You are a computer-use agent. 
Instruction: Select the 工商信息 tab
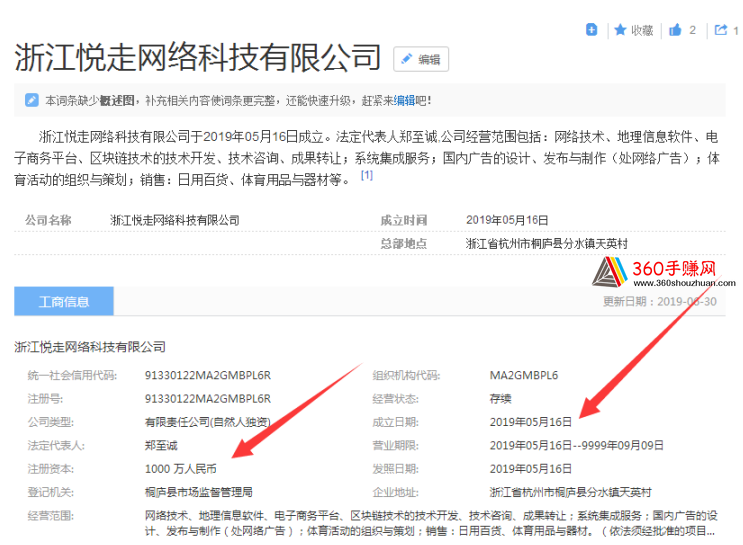pos(63,301)
